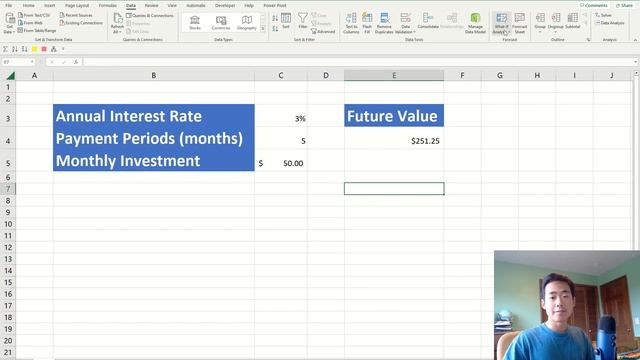Viewport: 640px width, 360px height.
Task: Expand the formula bar
Action: tap(636, 62)
